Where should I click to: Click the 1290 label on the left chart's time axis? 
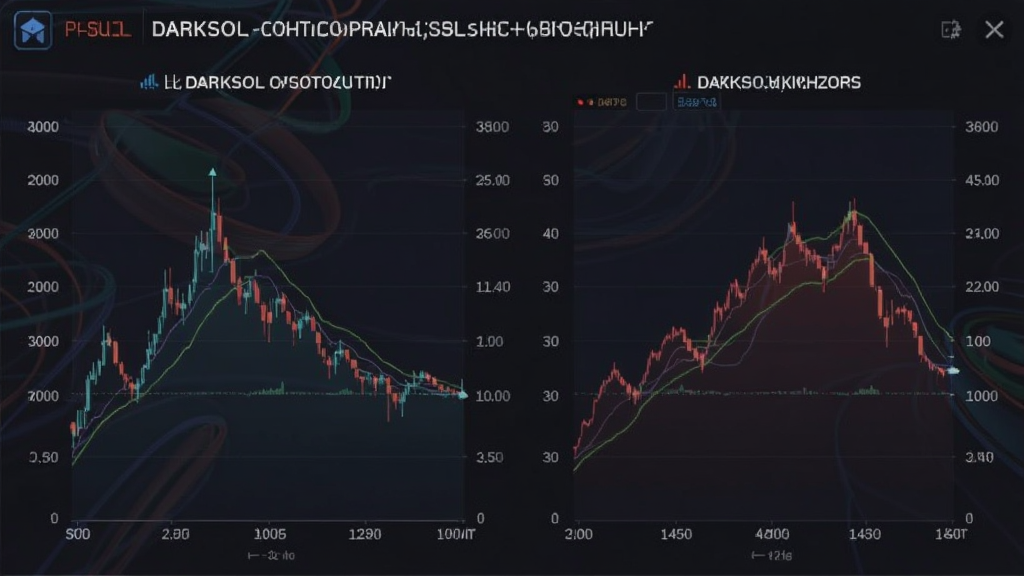364,534
